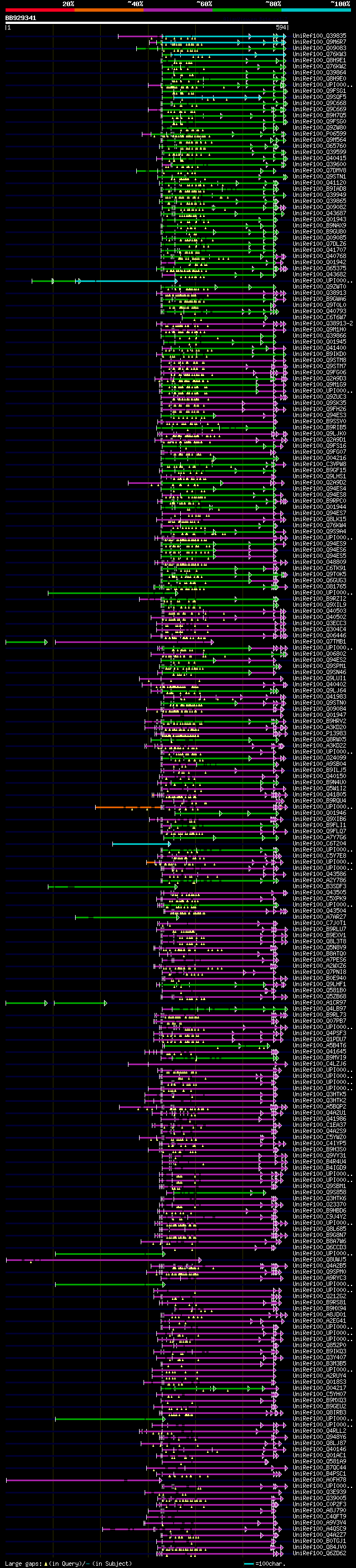Select hit label UniRef100_B9H7Q5
The width and height of the screenshot is (356, 1568).
point(319,116)
